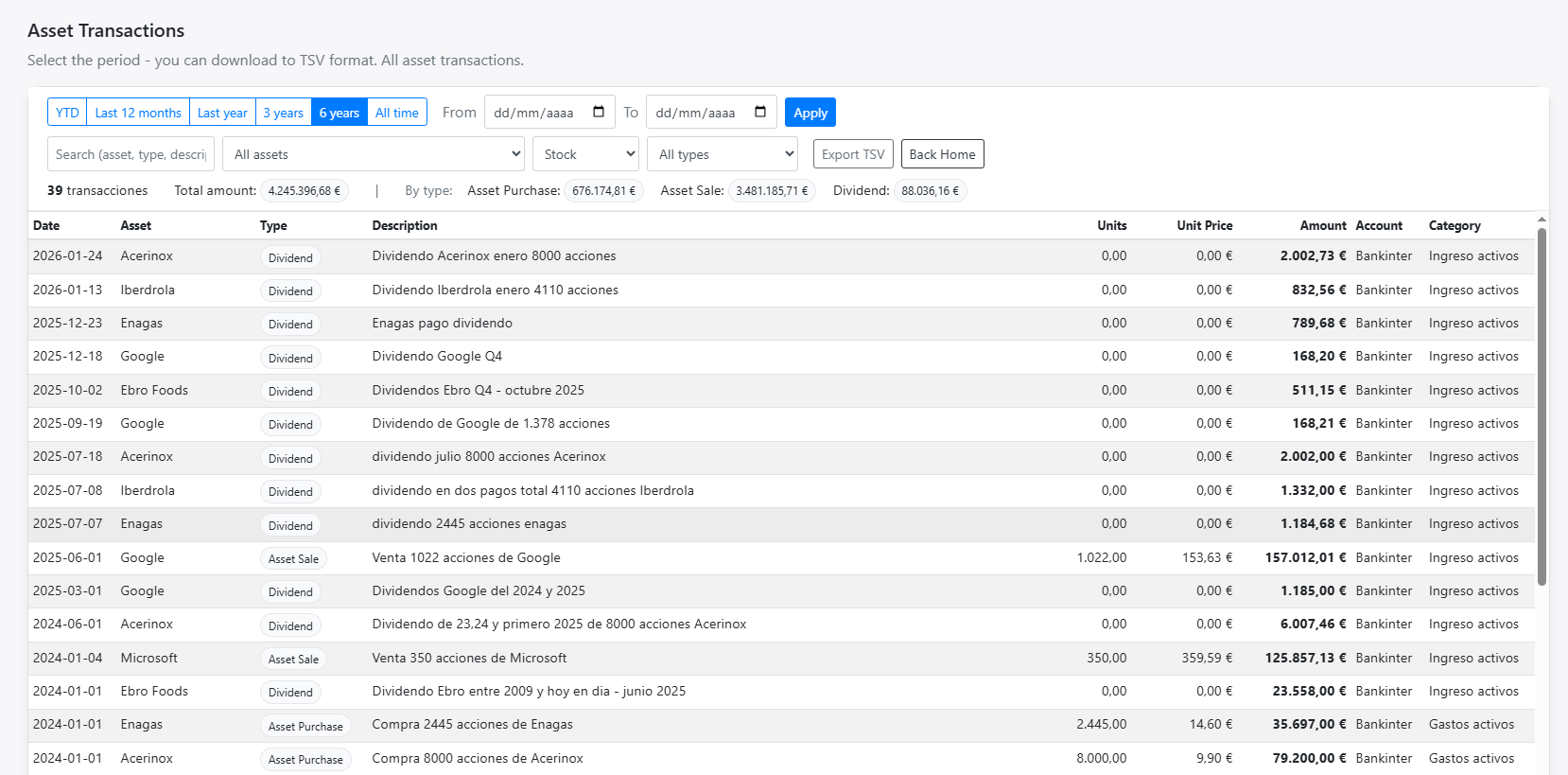Image resolution: width=1568 pixels, height=775 pixels.
Task: Click the Total amount value 4.245.396,68 €
Action: (x=305, y=190)
